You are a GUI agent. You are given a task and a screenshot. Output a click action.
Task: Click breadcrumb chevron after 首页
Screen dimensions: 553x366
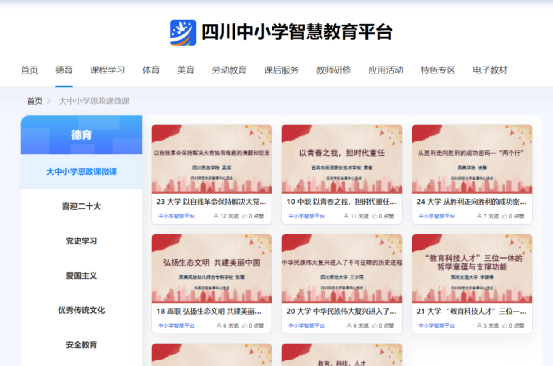[x=49, y=101]
